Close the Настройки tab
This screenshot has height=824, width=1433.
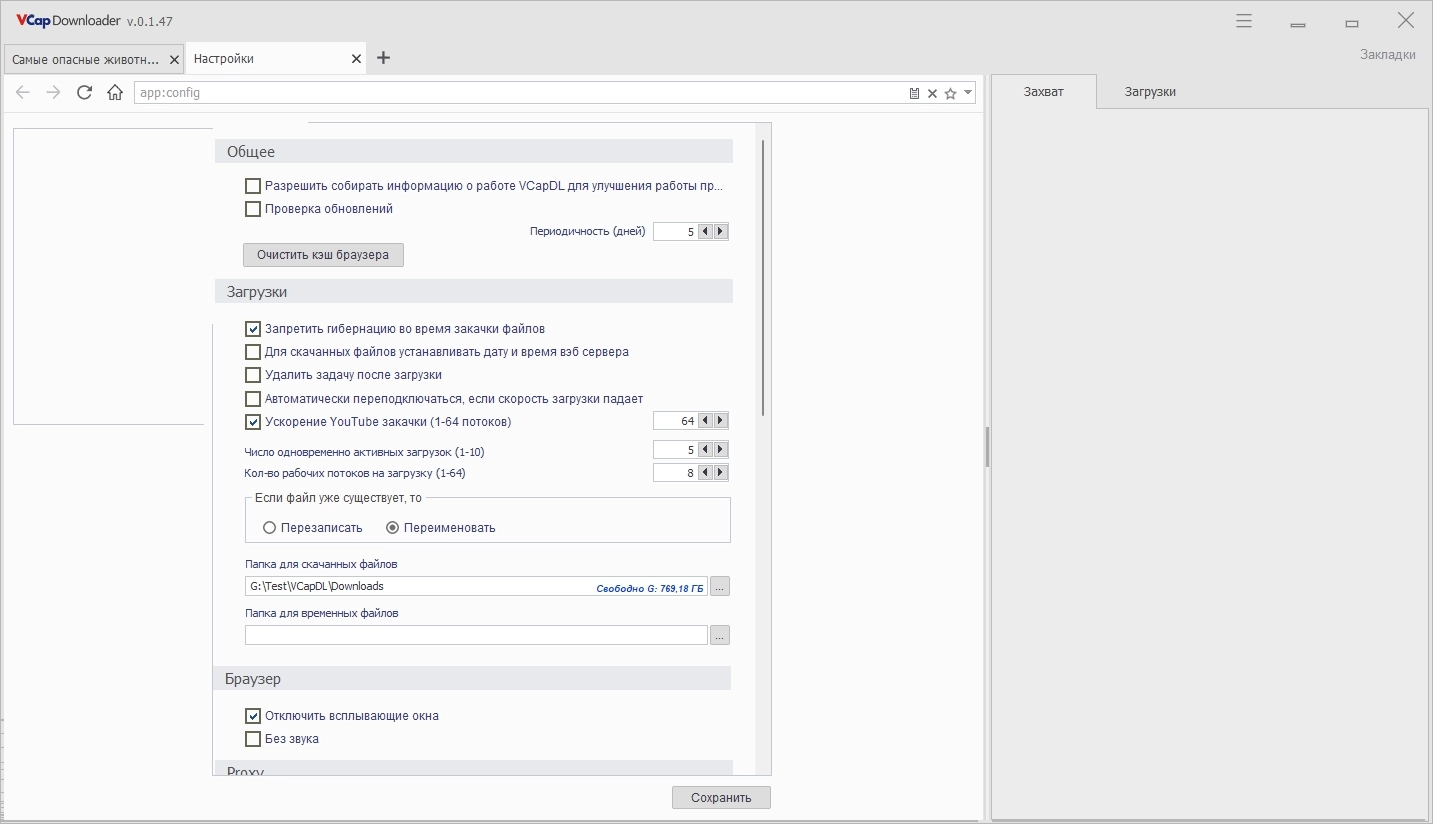(356, 59)
